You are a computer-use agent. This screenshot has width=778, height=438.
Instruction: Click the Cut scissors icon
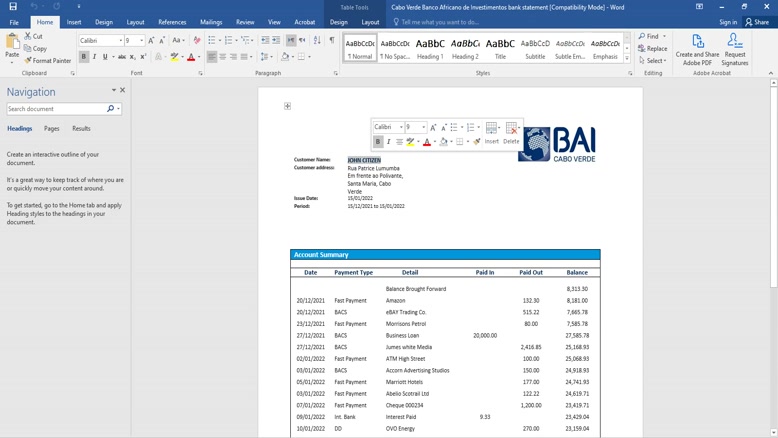point(28,36)
